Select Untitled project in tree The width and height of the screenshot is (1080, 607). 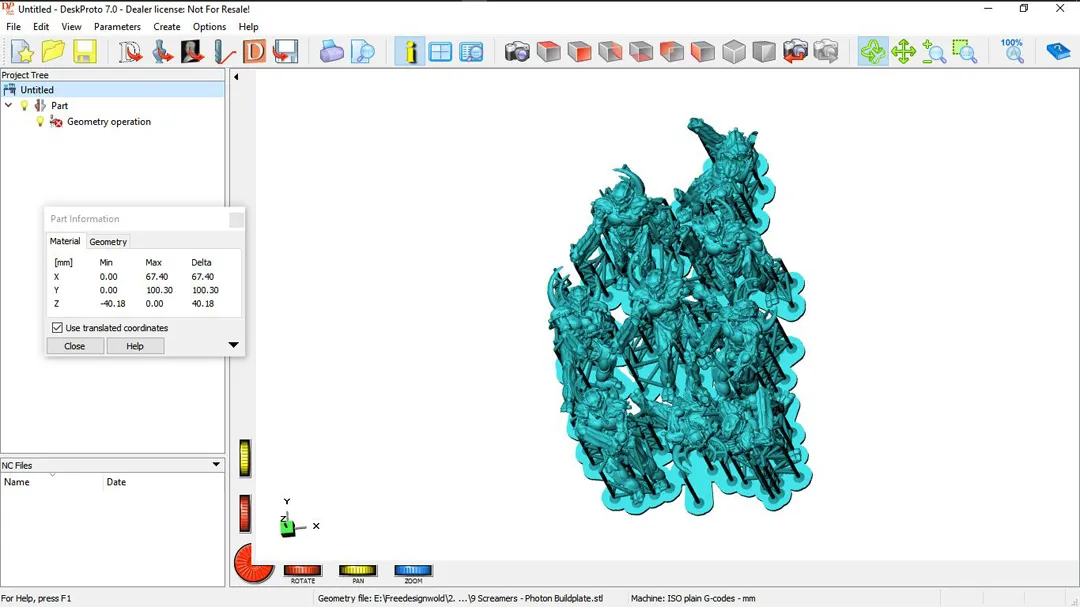37,90
